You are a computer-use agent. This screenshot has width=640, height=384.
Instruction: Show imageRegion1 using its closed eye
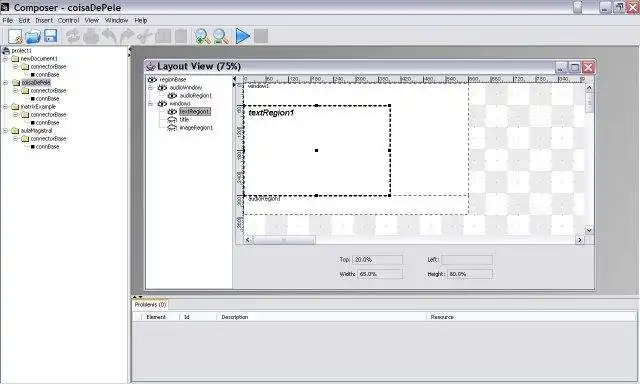(172, 128)
